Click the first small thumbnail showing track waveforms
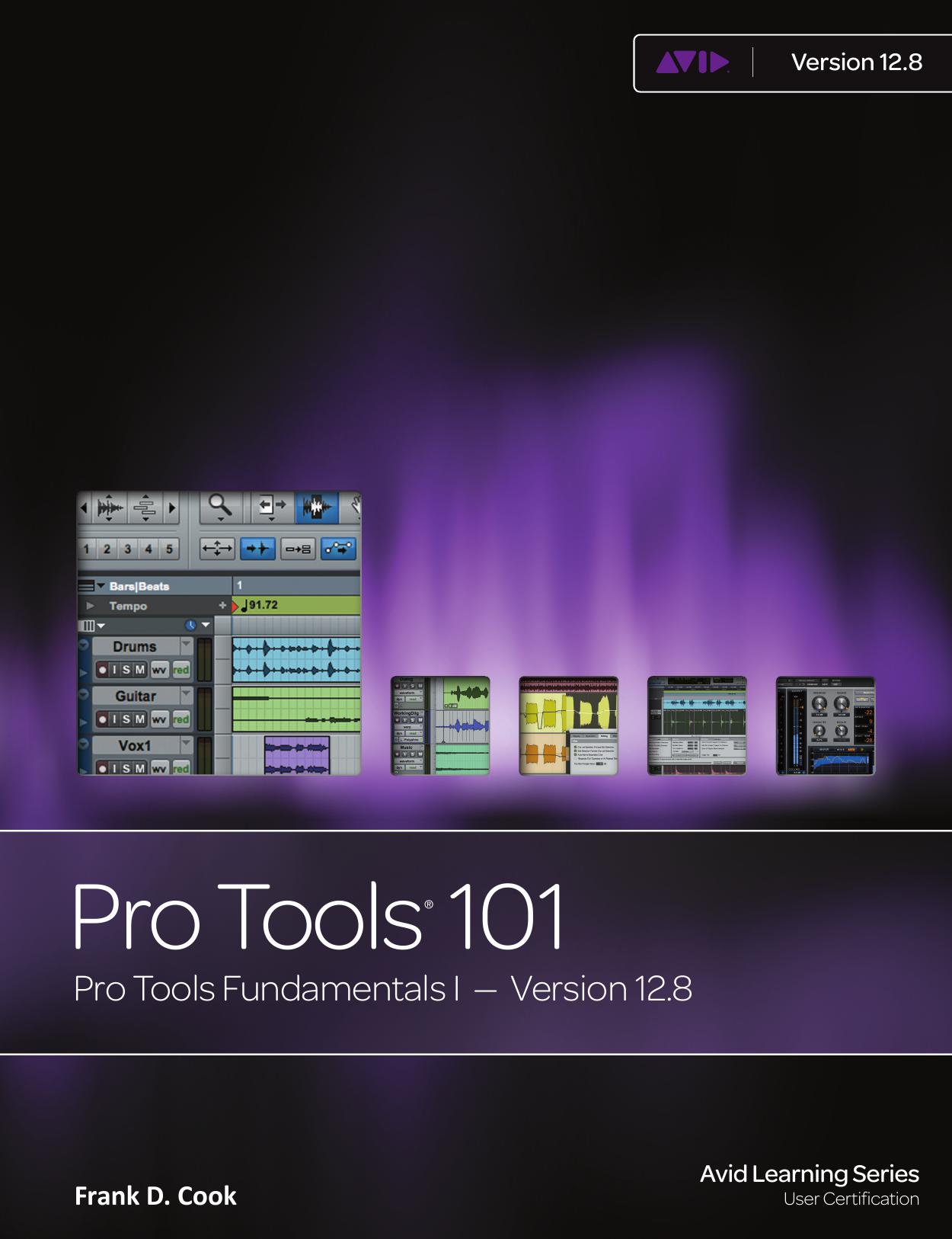 [x=440, y=725]
